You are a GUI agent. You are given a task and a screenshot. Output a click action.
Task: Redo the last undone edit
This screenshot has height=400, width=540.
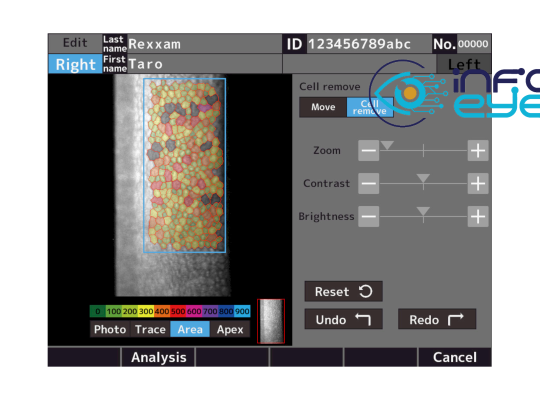click(x=437, y=319)
